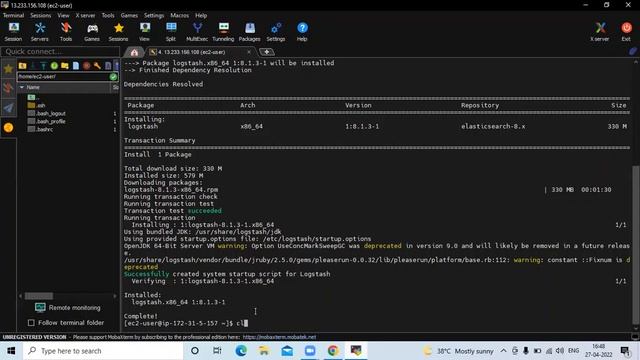
Task: Switch to the home tab
Action: 134,52
